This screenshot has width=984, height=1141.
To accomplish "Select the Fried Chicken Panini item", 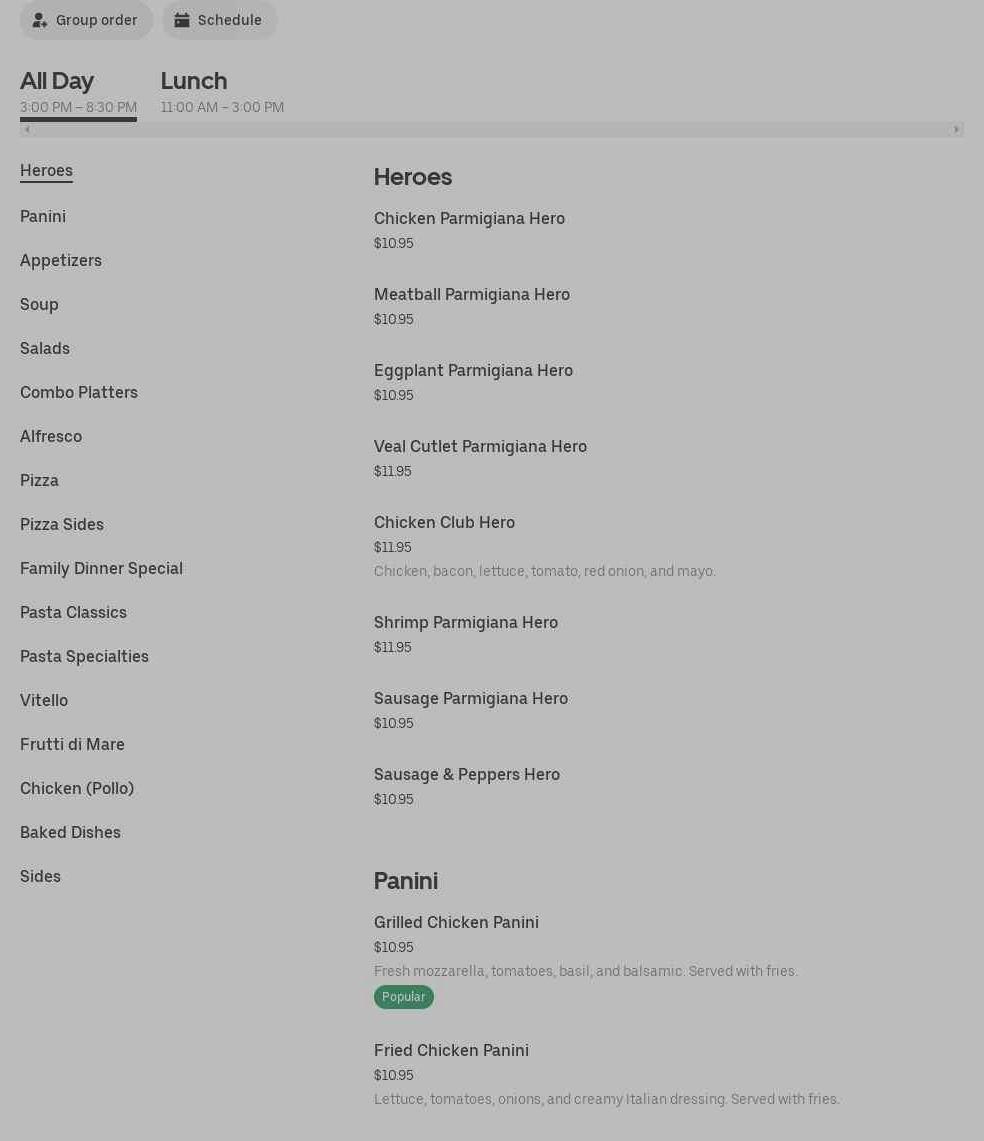I will pos(451,1050).
